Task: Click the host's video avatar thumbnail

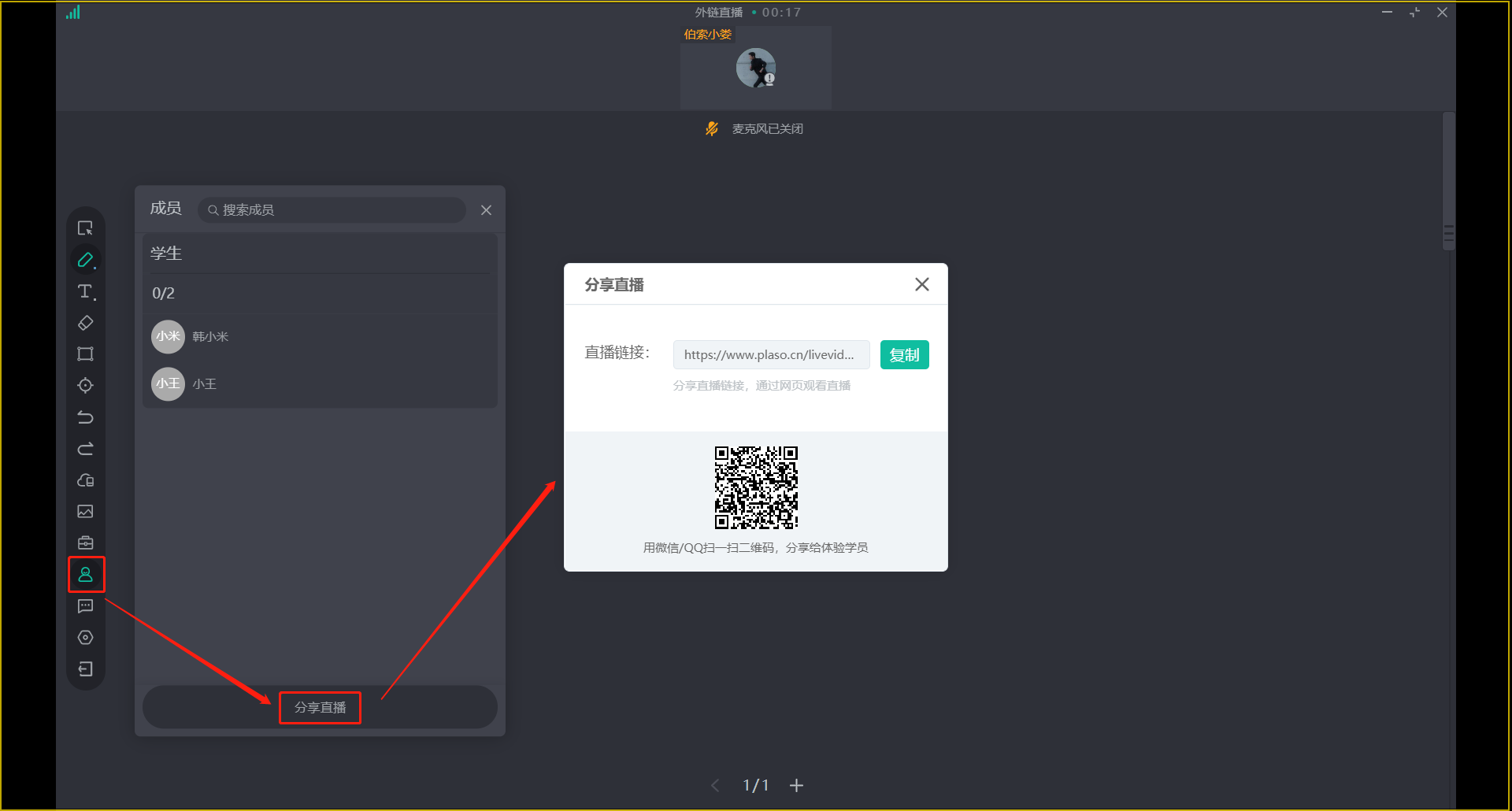Action: click(x=756, y=69)
